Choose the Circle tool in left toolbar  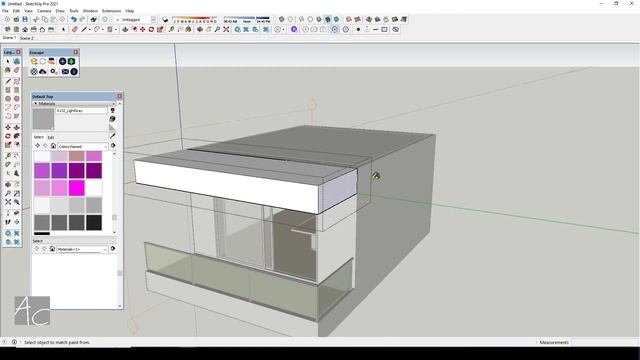8,98
